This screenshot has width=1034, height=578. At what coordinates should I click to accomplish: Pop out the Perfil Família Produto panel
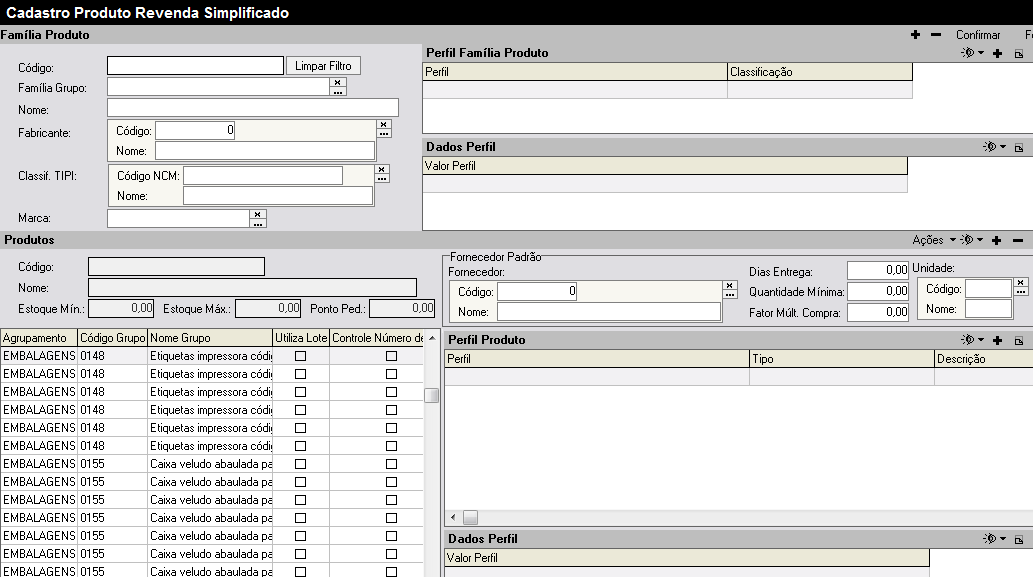(1019, 53)
